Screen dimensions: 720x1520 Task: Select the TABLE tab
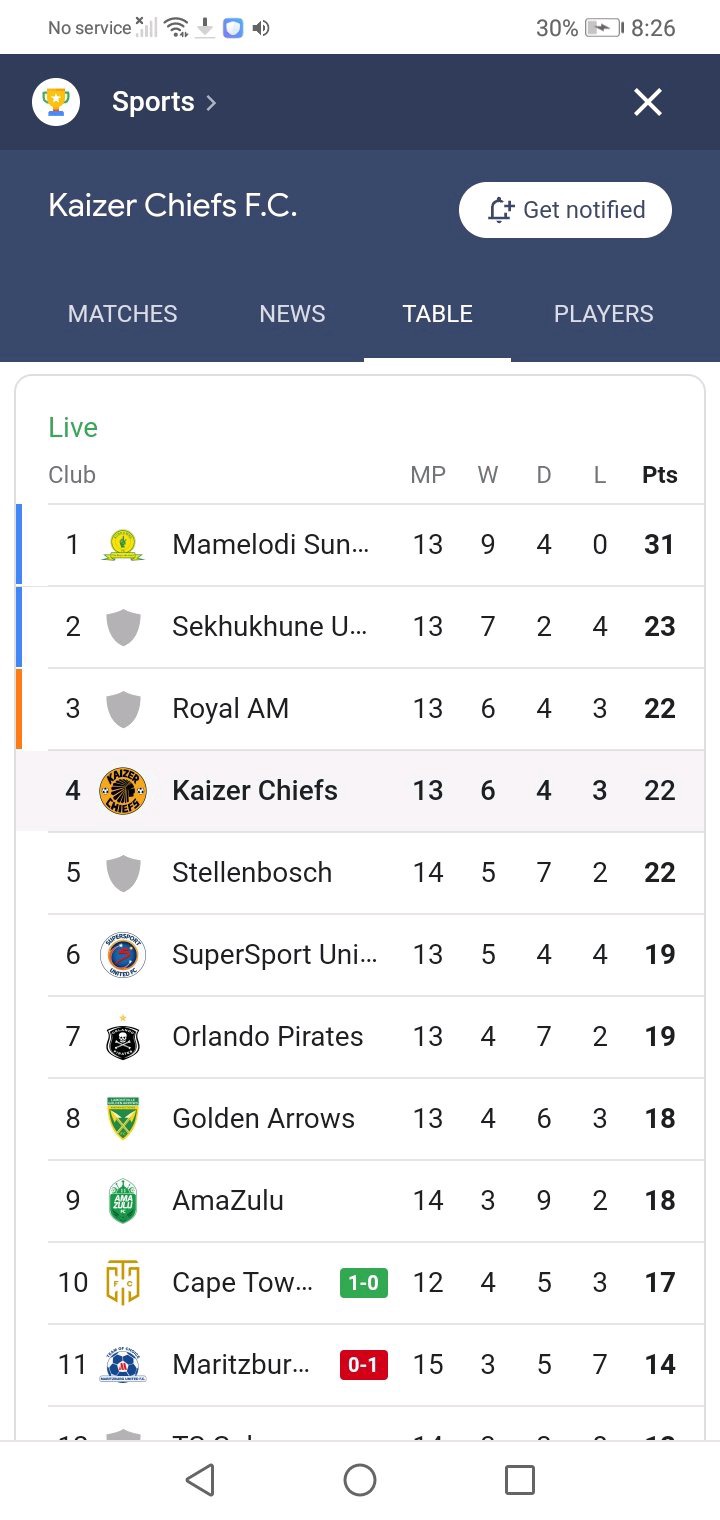click(x=437, y=314)
